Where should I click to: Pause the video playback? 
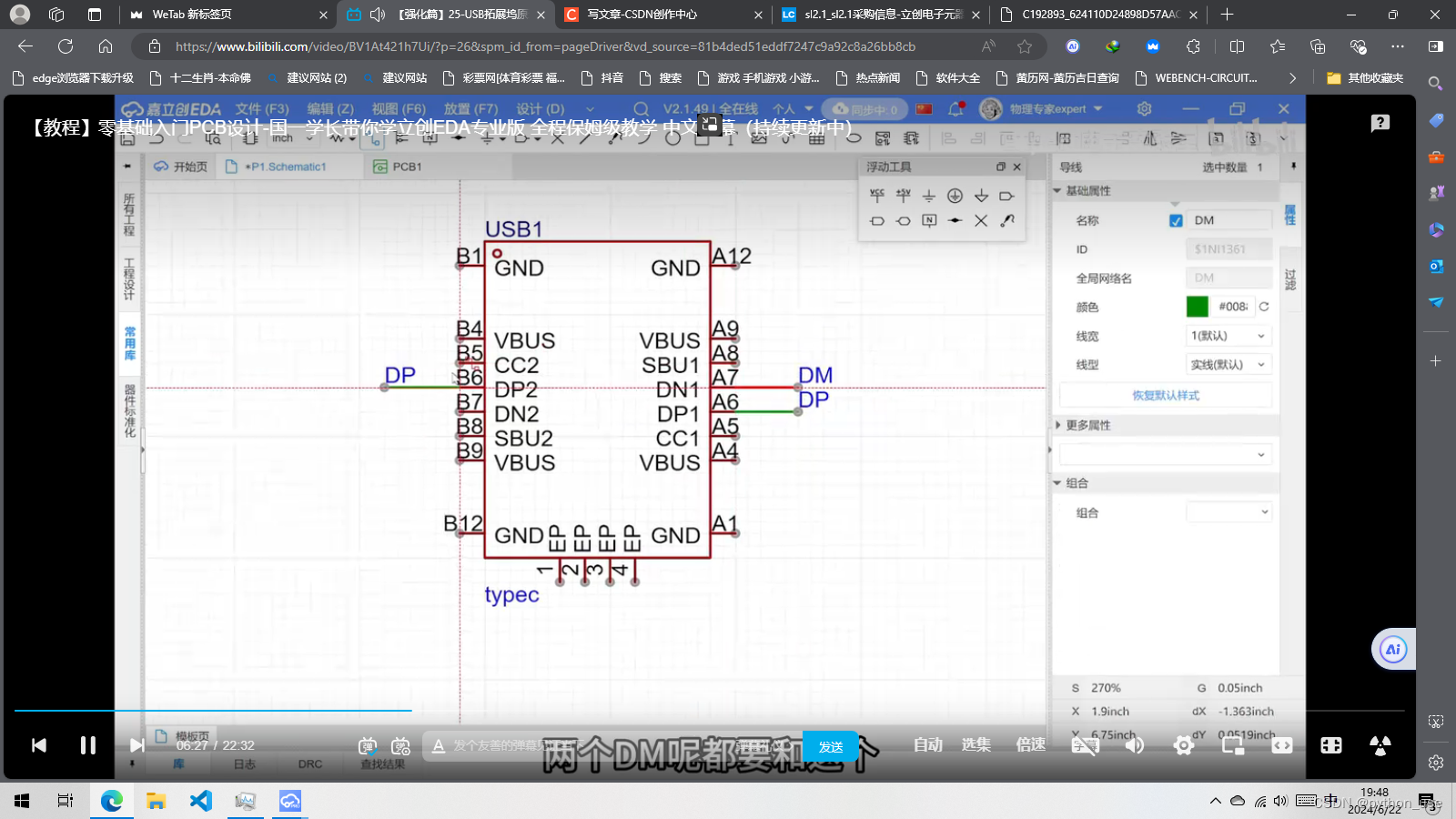(87, 745)
